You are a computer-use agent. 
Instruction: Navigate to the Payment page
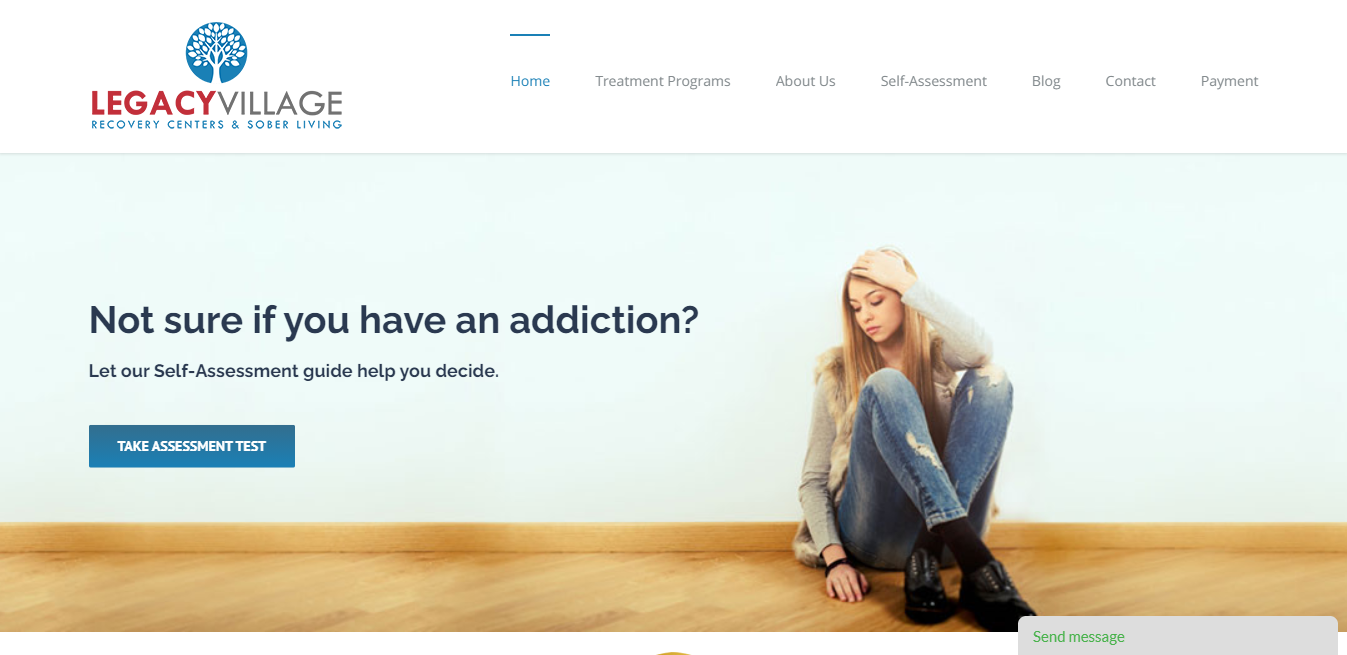click(x=1229, y=81)
